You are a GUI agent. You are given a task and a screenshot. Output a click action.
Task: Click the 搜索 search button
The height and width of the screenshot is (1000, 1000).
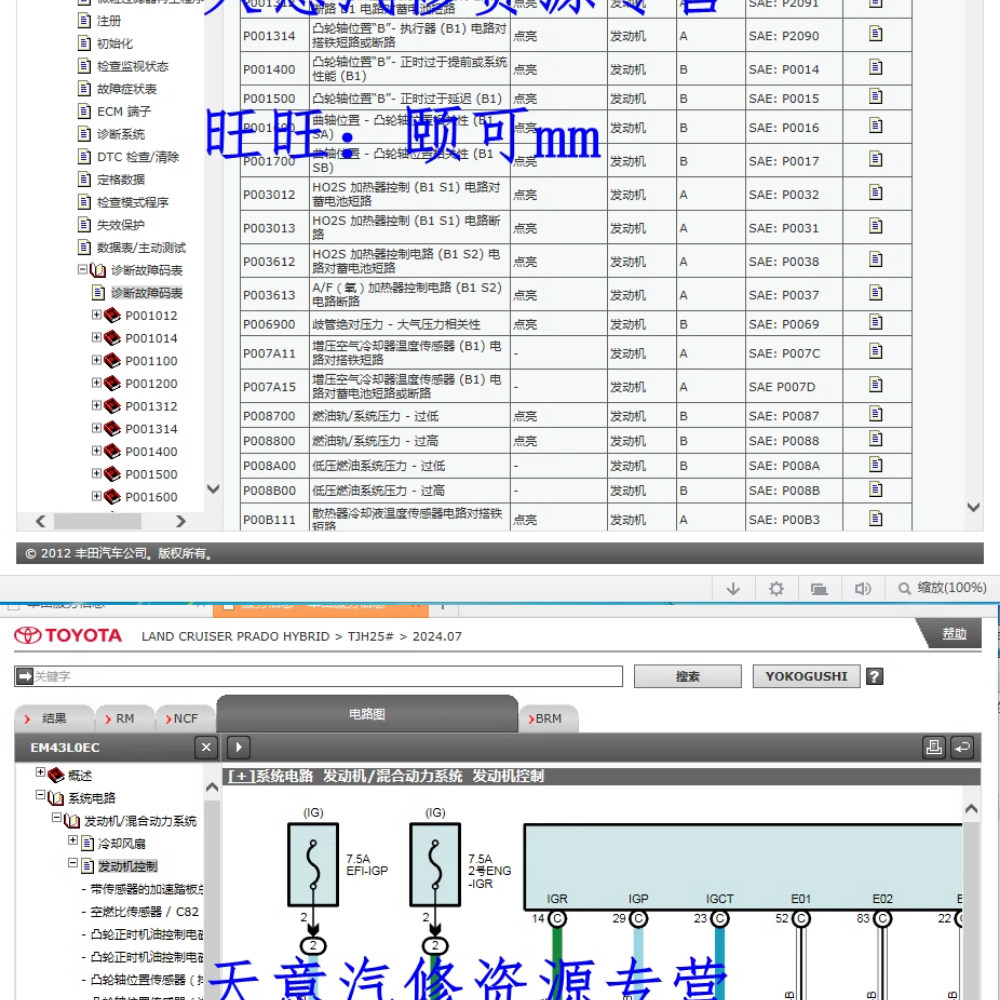688,677
